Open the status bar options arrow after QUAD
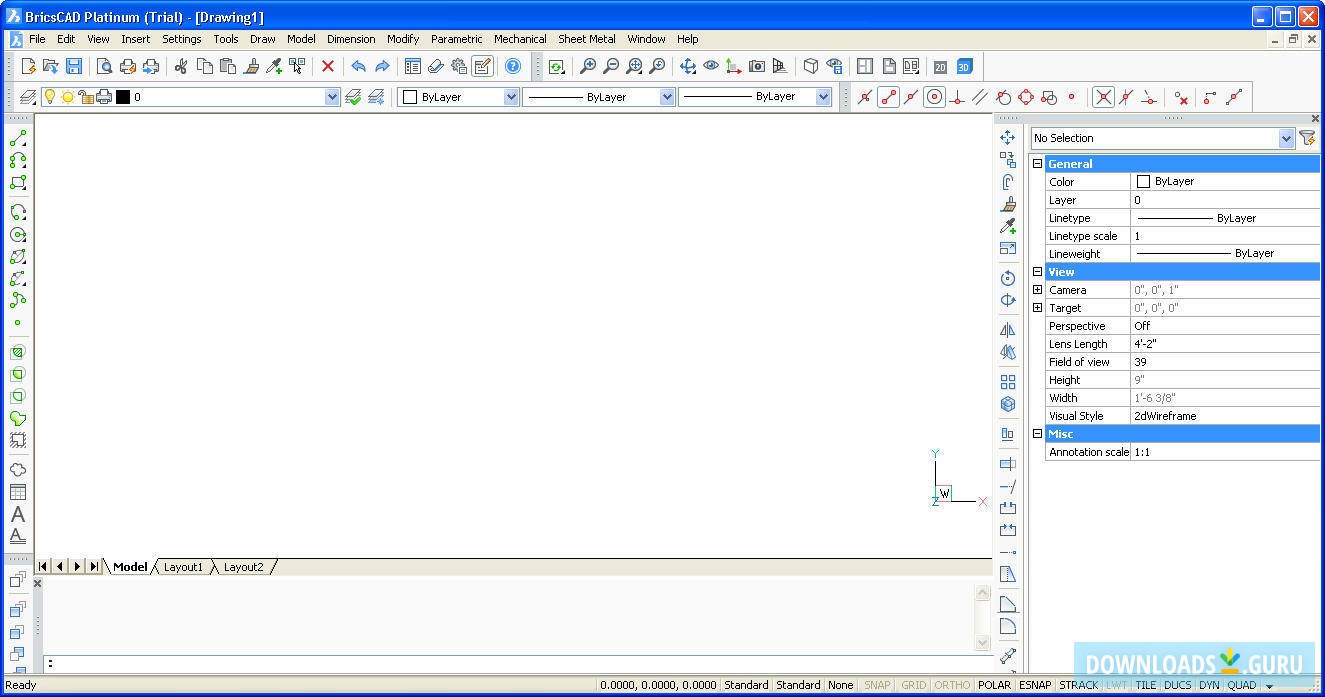The width and height of the screenshot is (1325, 697). pyautogui.click(x=1269, y=686)
